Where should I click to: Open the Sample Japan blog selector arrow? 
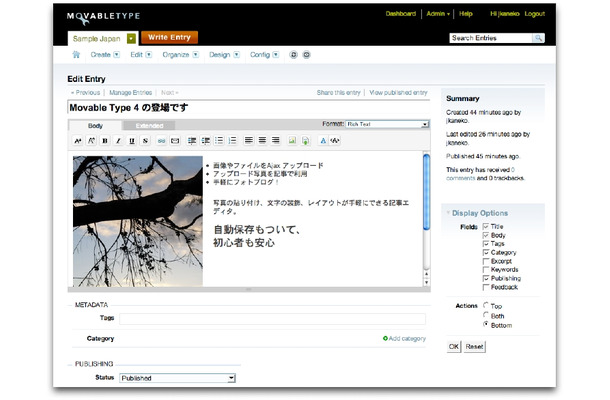(x=131, y=39)
